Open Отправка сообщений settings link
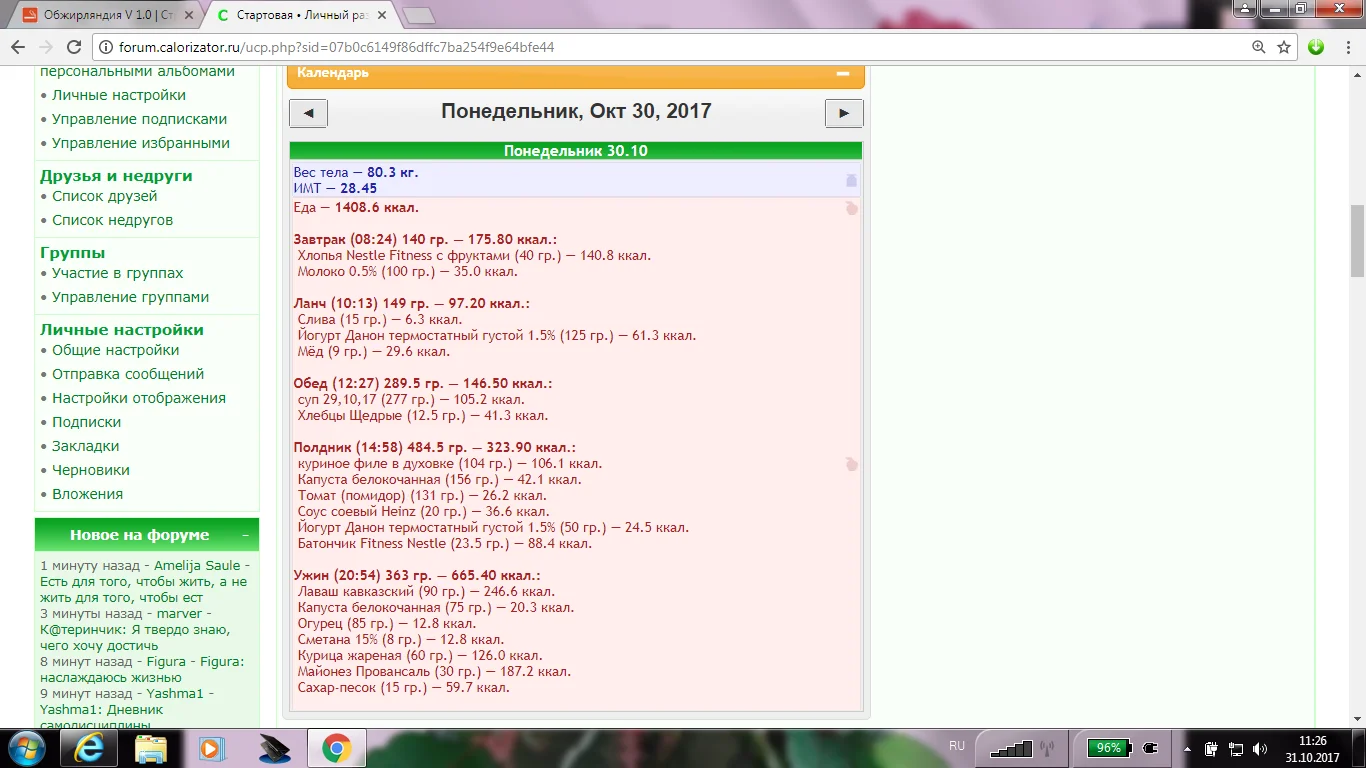Viewport: 1366px width, 768px height. (128, 374)
